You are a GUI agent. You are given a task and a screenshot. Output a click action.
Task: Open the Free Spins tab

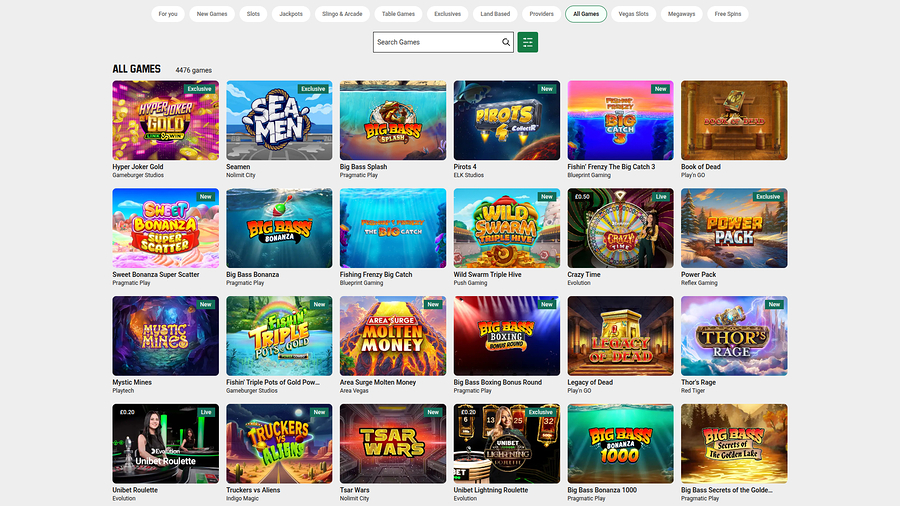728,14
